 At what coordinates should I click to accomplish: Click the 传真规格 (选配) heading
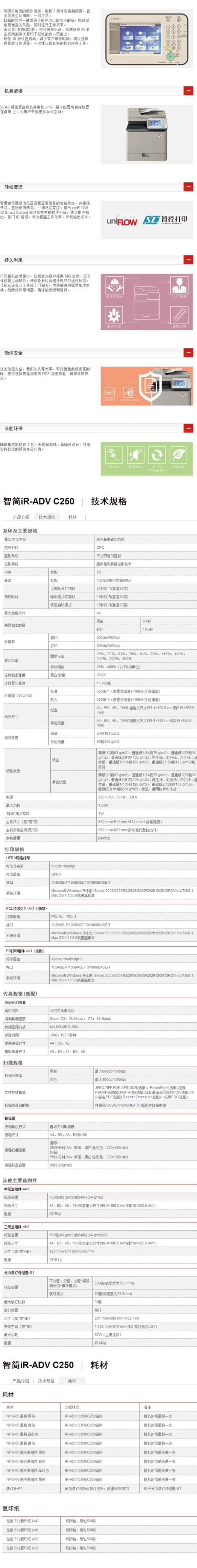[x=20, y=993]
